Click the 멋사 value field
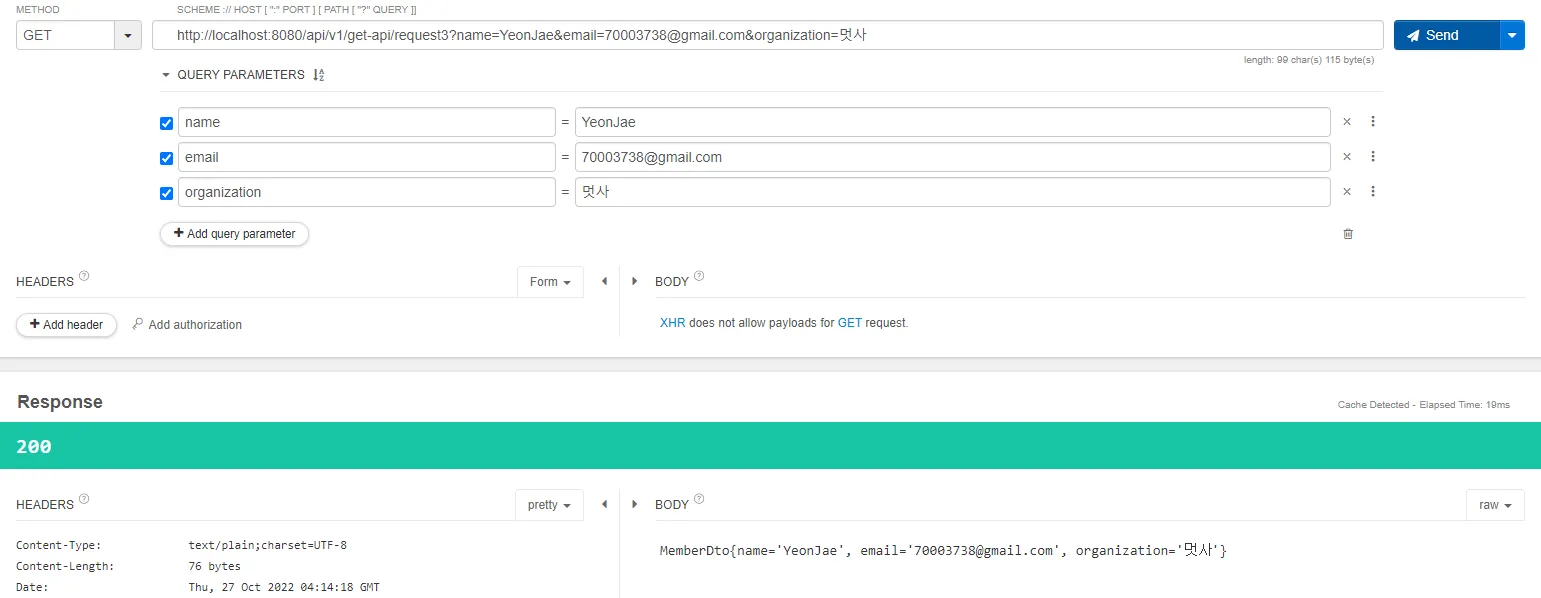The width and height of the screenshot is (1541, 598). [x=952, y=192]
